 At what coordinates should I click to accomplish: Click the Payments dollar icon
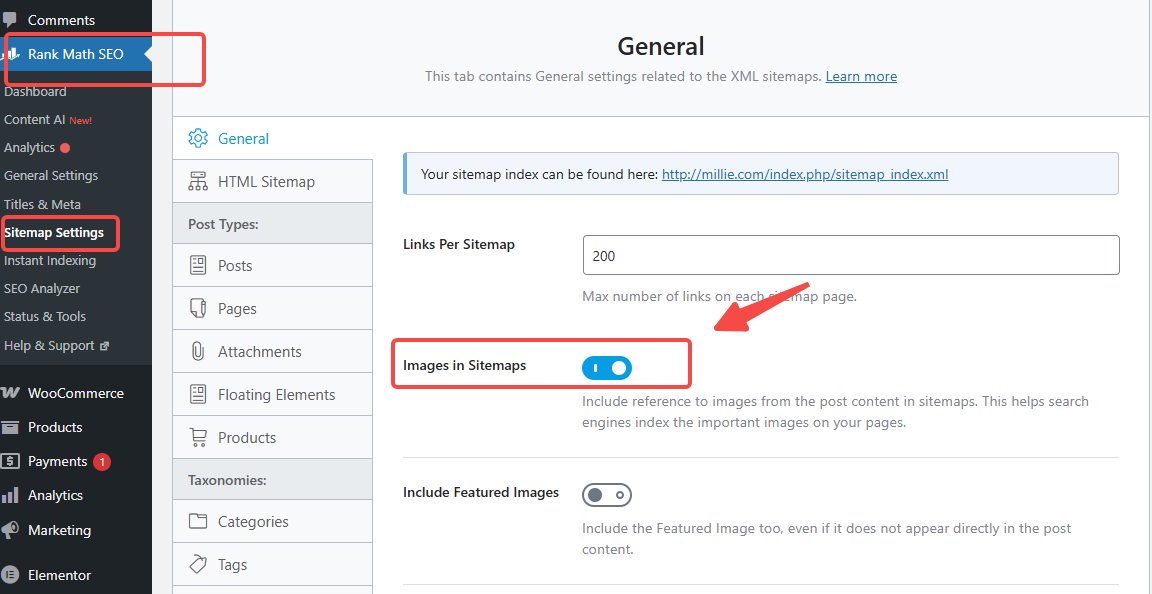11,461
